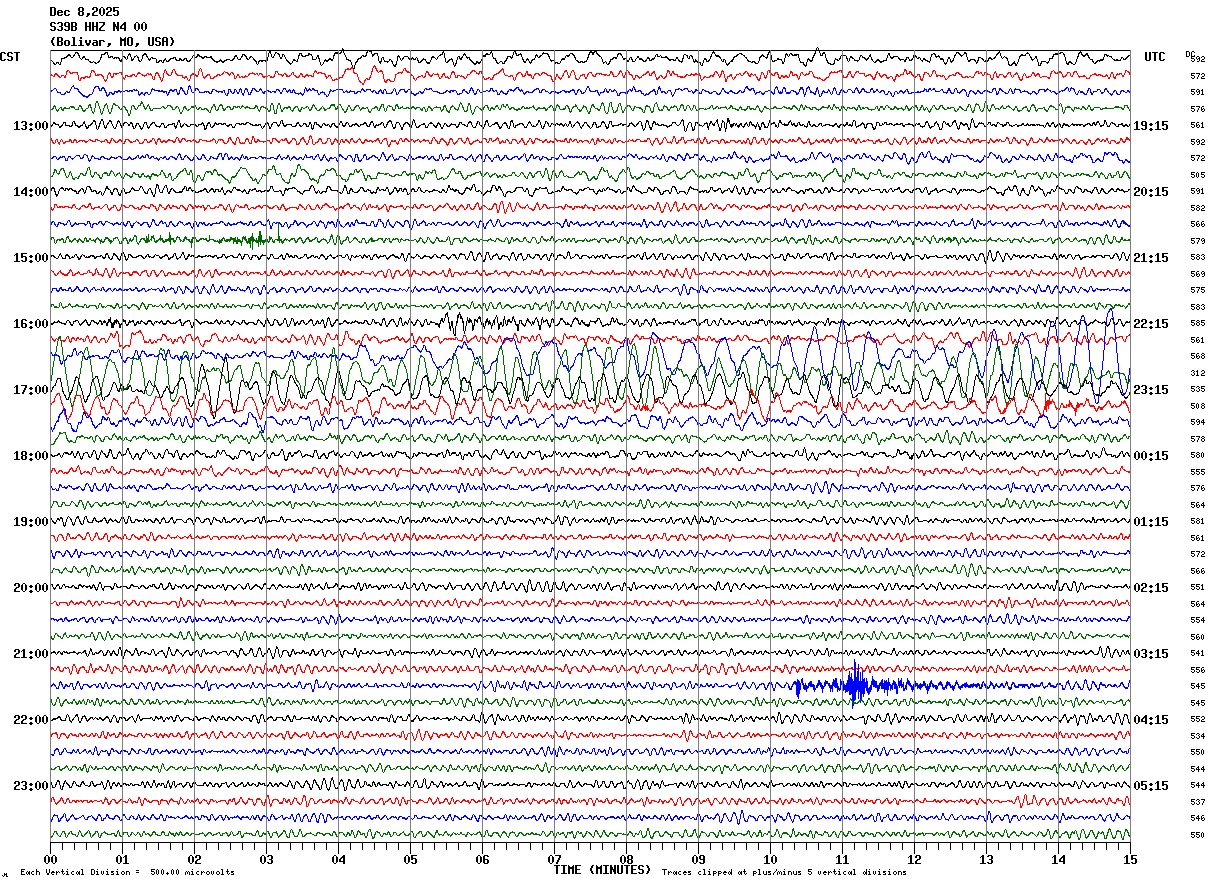Click the DC offset value 594
Screen dimensions: 1210x886
tap(1197, 423)
